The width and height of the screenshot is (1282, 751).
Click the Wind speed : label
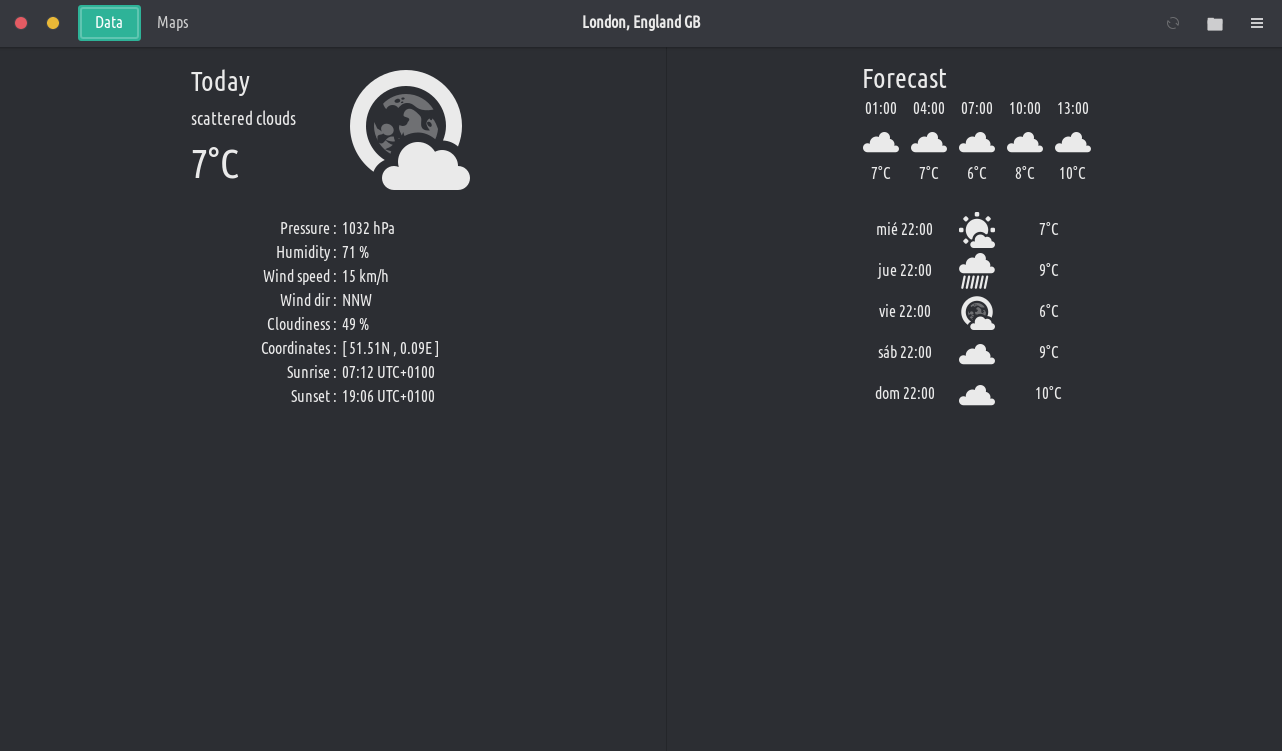300,276
